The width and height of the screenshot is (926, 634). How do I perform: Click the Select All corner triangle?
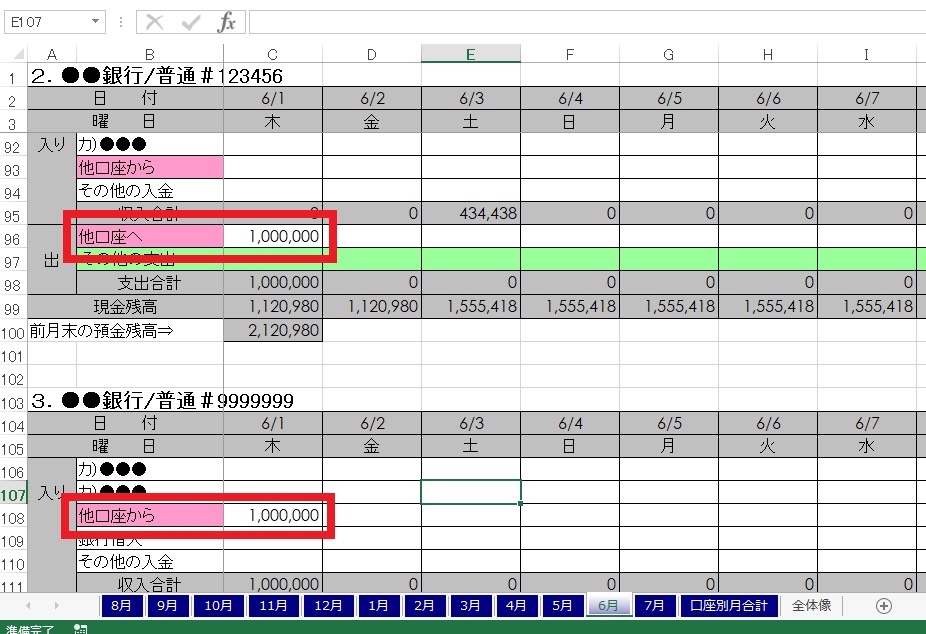14,54
